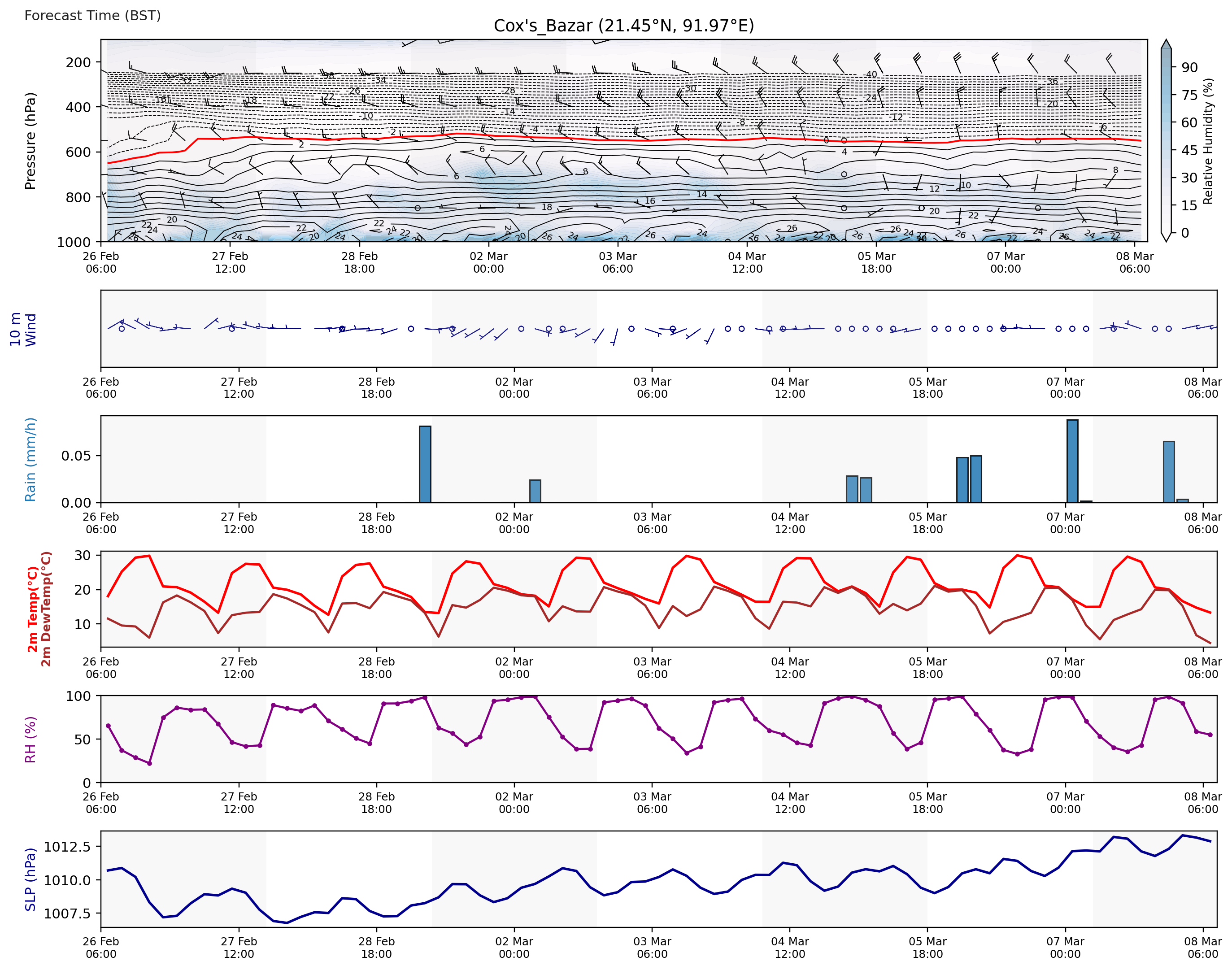Click the SLP (hPa) axis label
Viewport: 1232px width, 970px height.
(x=30, y=880)
